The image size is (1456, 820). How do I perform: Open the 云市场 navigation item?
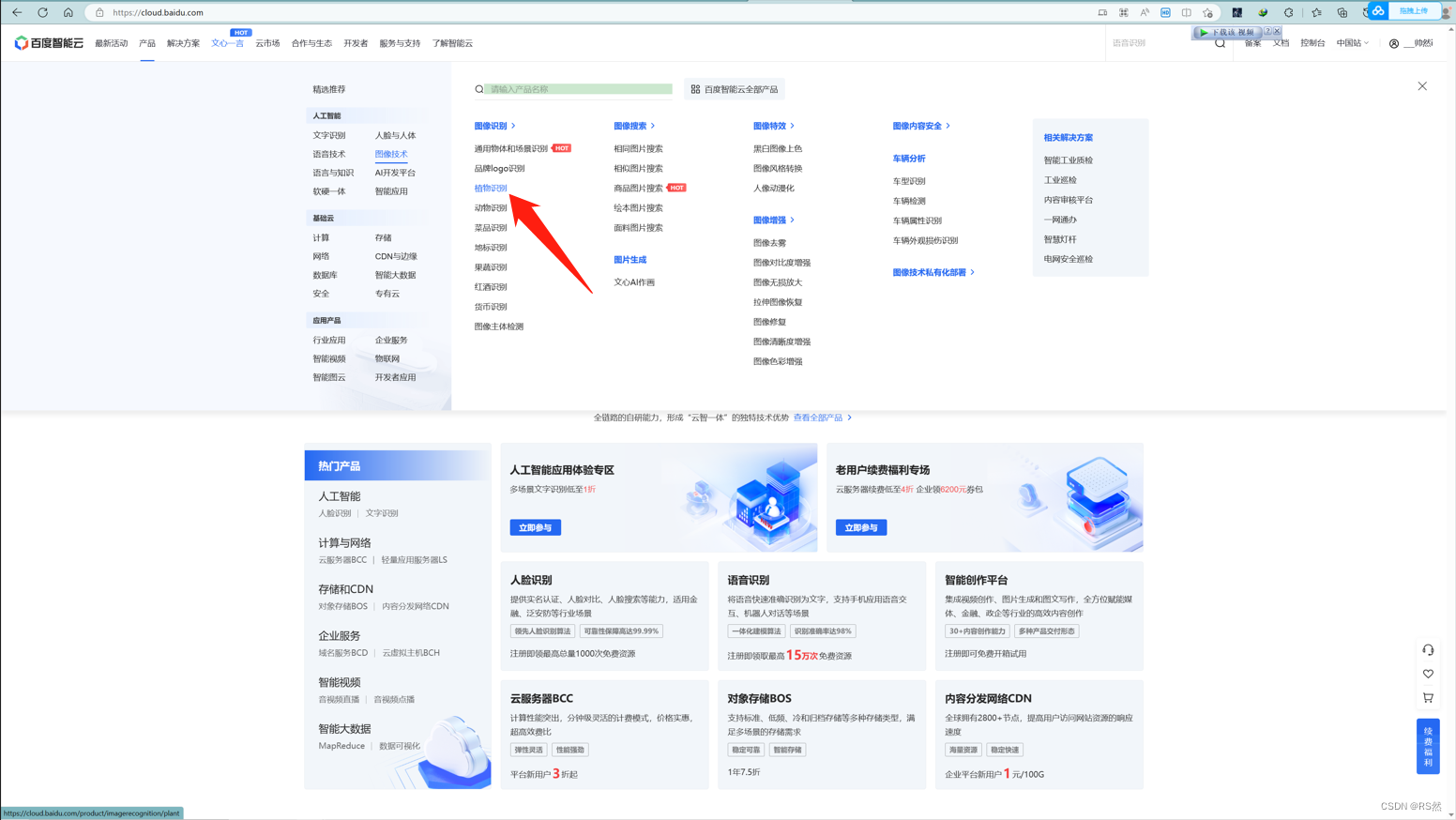(x=267, y=43)
